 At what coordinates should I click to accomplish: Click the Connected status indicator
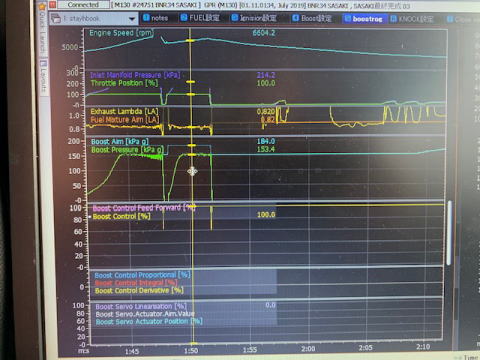click(x=83, y=5)
